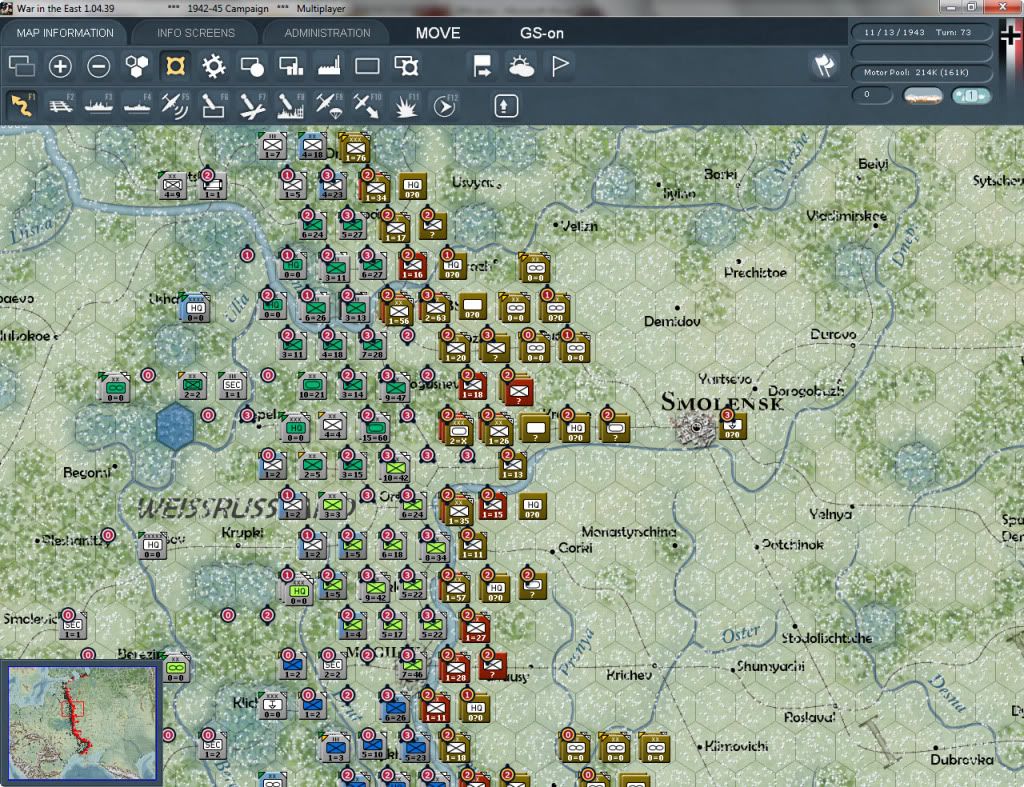Screen dimensions: 1024x787
Task: Click the Motor Pool readout
Action: tap(921, 72)
